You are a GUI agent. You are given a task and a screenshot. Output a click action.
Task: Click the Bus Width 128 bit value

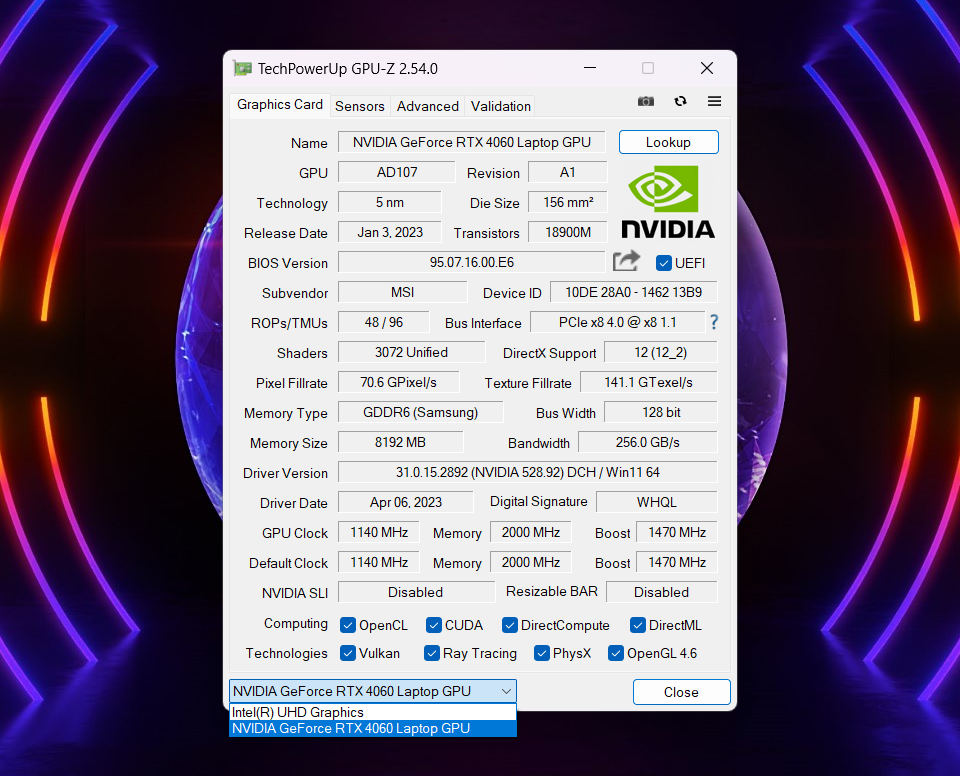click(661, 412)
